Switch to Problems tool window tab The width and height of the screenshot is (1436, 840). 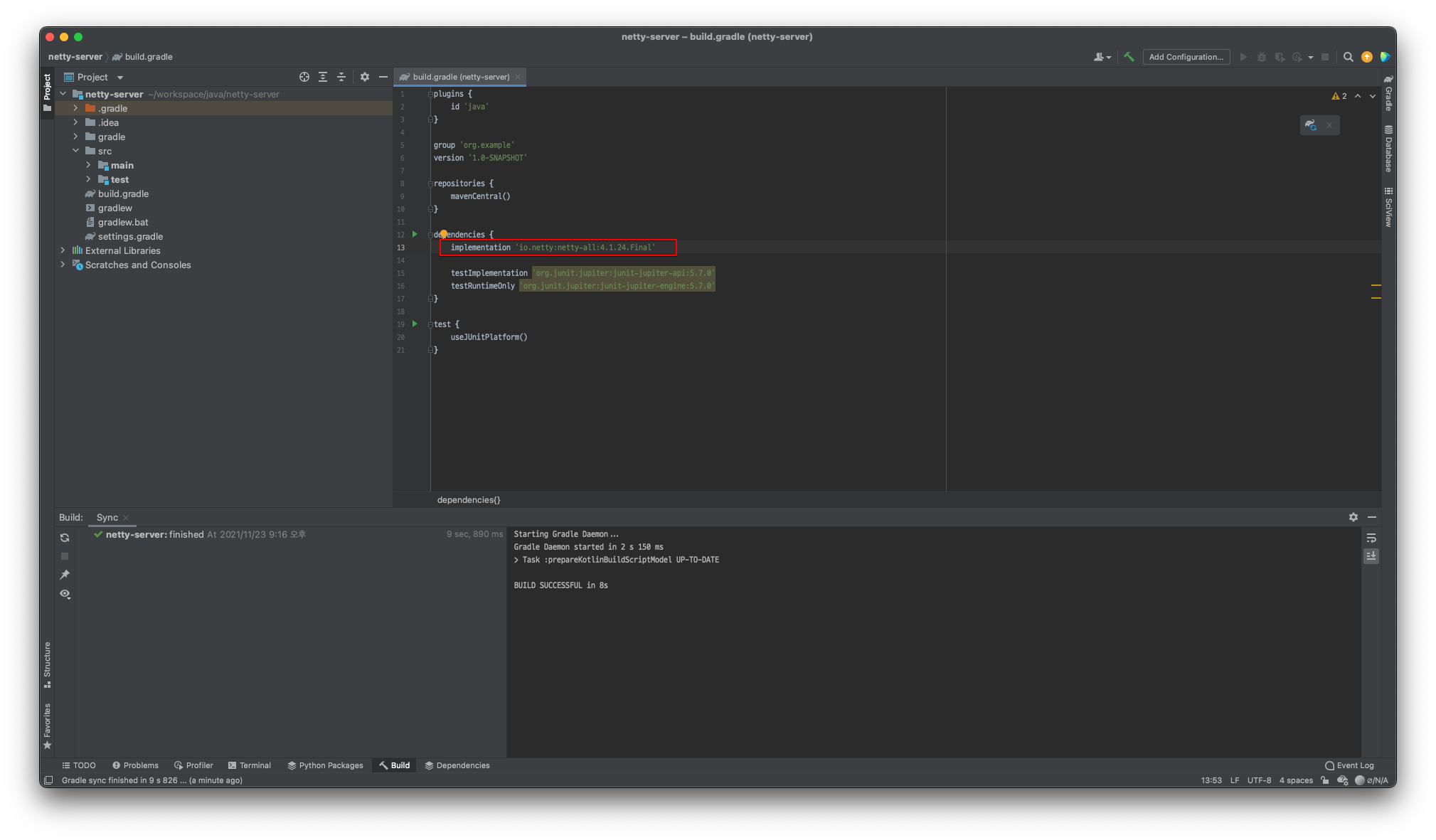[135, 765]
